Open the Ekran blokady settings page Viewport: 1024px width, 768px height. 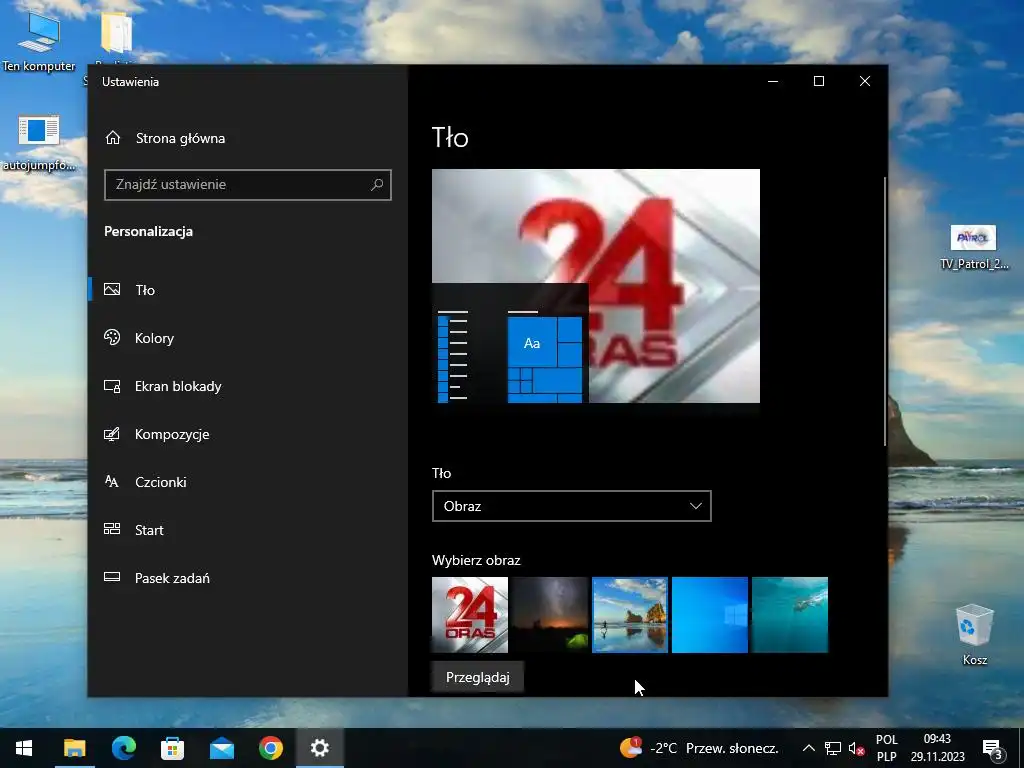pyautogui.click(x=178, y=386)
